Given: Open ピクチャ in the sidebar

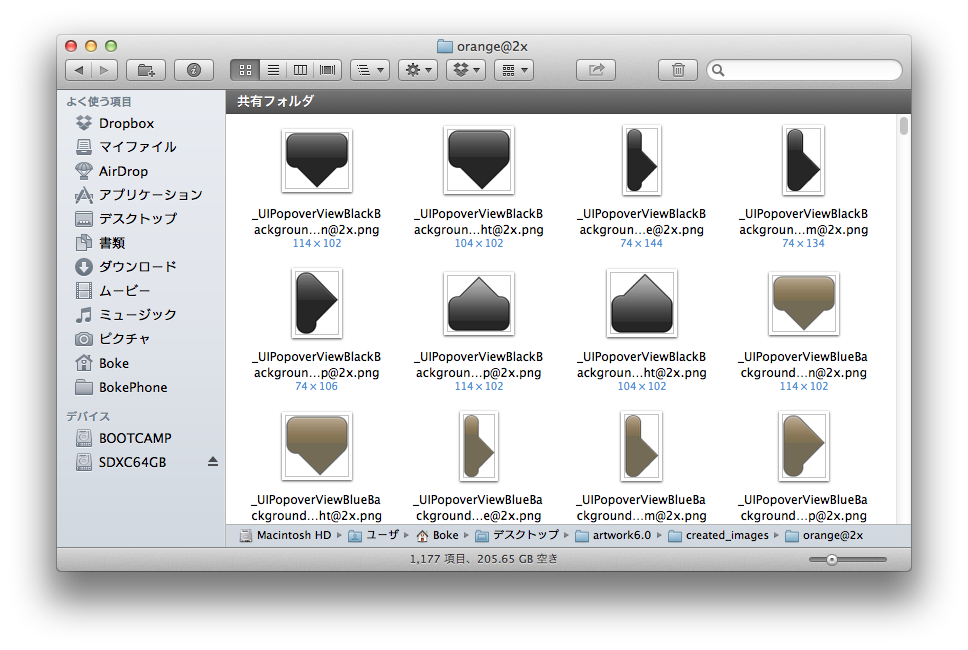Looking at the screenshot, I should (x=113, y=339).
